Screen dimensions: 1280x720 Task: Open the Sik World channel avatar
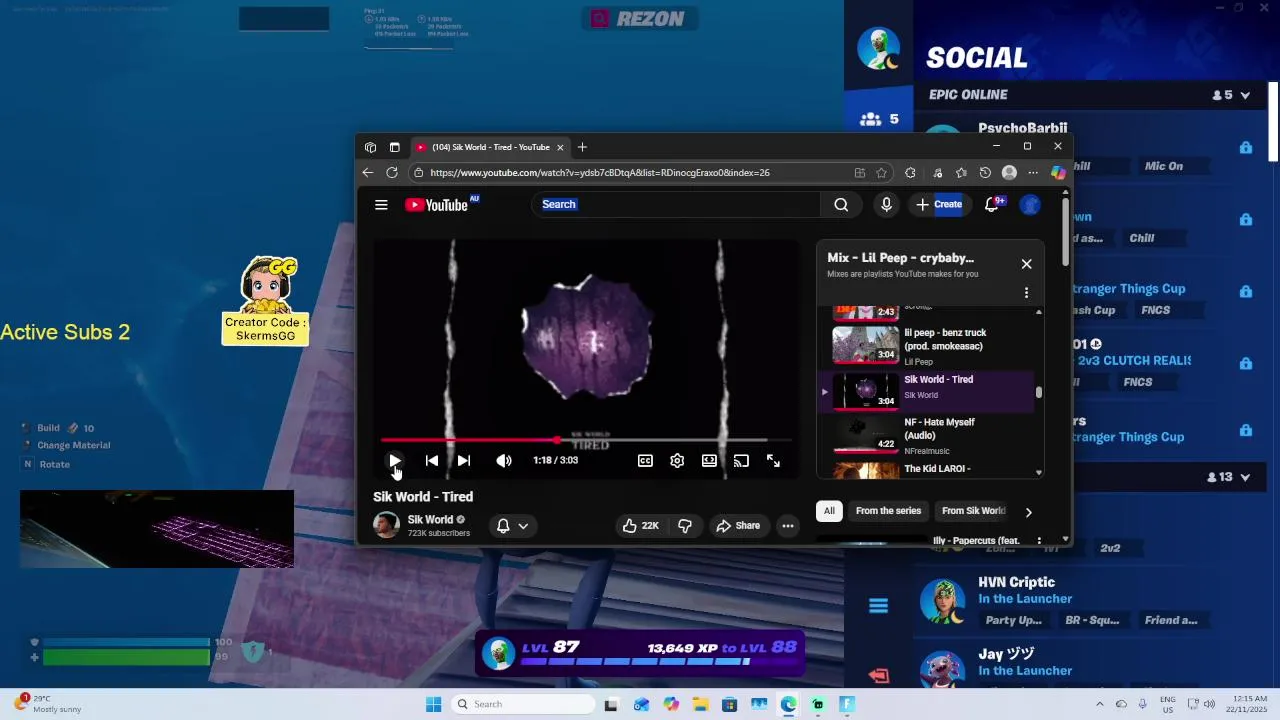coord(386,525)
